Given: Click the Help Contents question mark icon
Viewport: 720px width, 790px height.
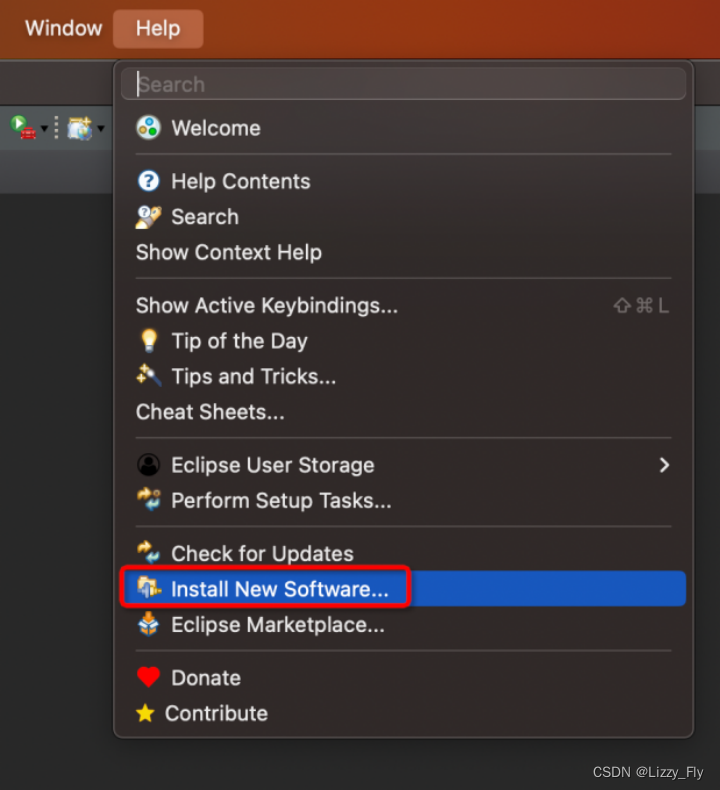Looking at the screenshot, I should coord(149,181).
